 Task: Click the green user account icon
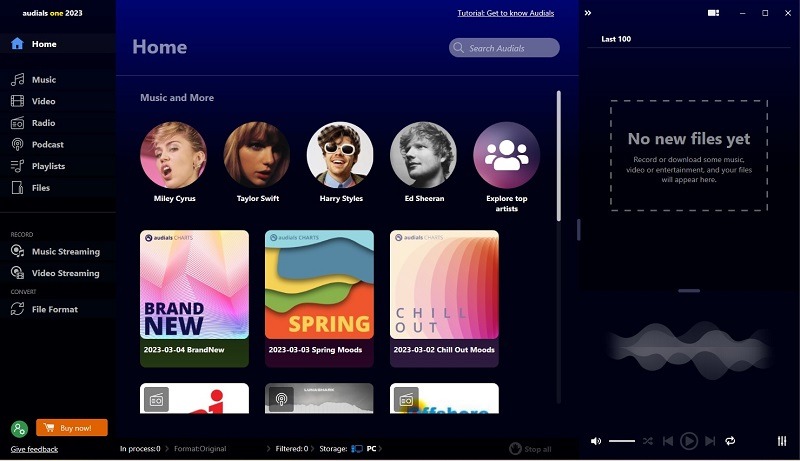(x=19, y=428)
